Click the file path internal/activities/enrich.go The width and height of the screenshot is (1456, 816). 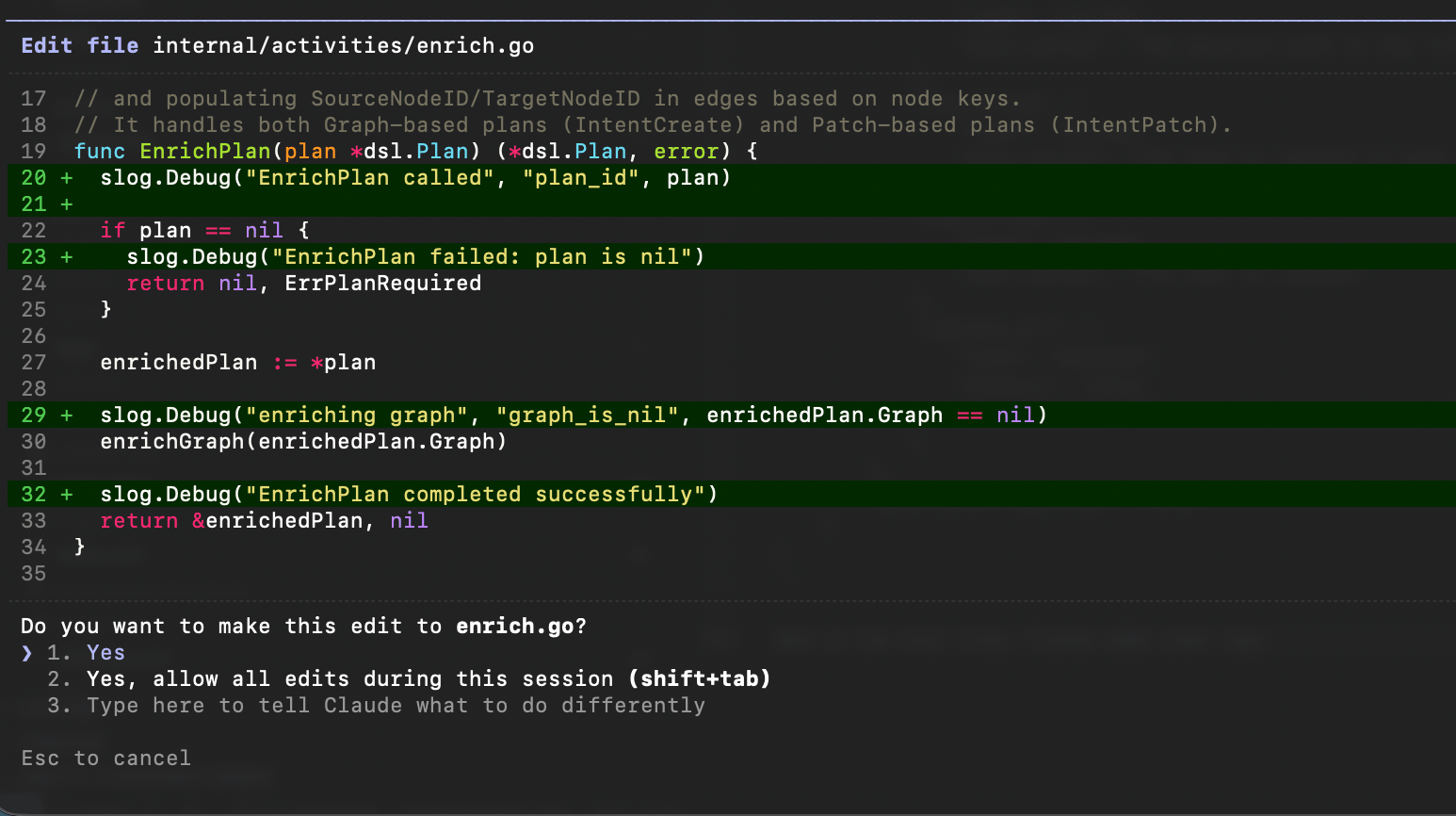tap(344, 45)
